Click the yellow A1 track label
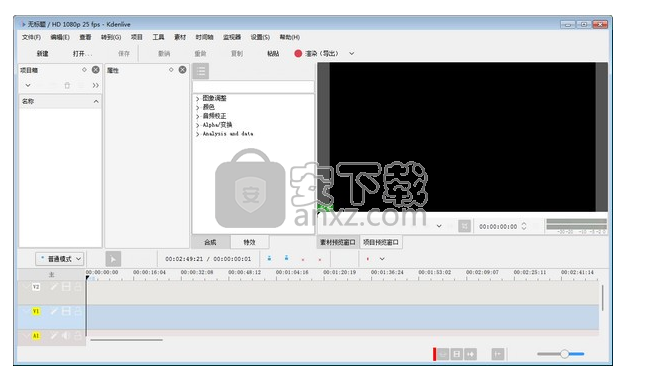This screenshot has height=379, width=647. click(x=36, y=336)
